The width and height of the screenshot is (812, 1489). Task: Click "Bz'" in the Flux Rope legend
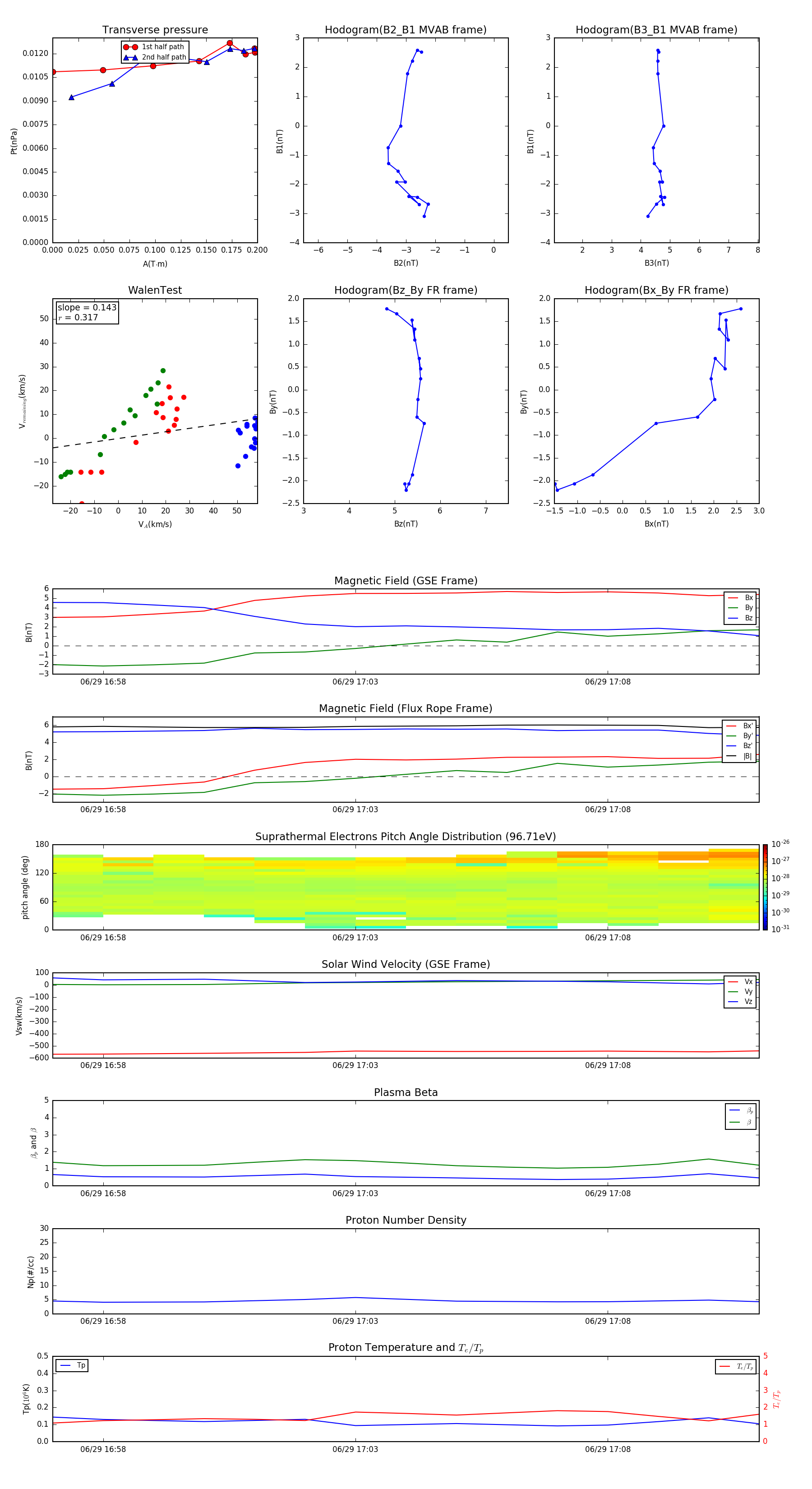point(740,746)
